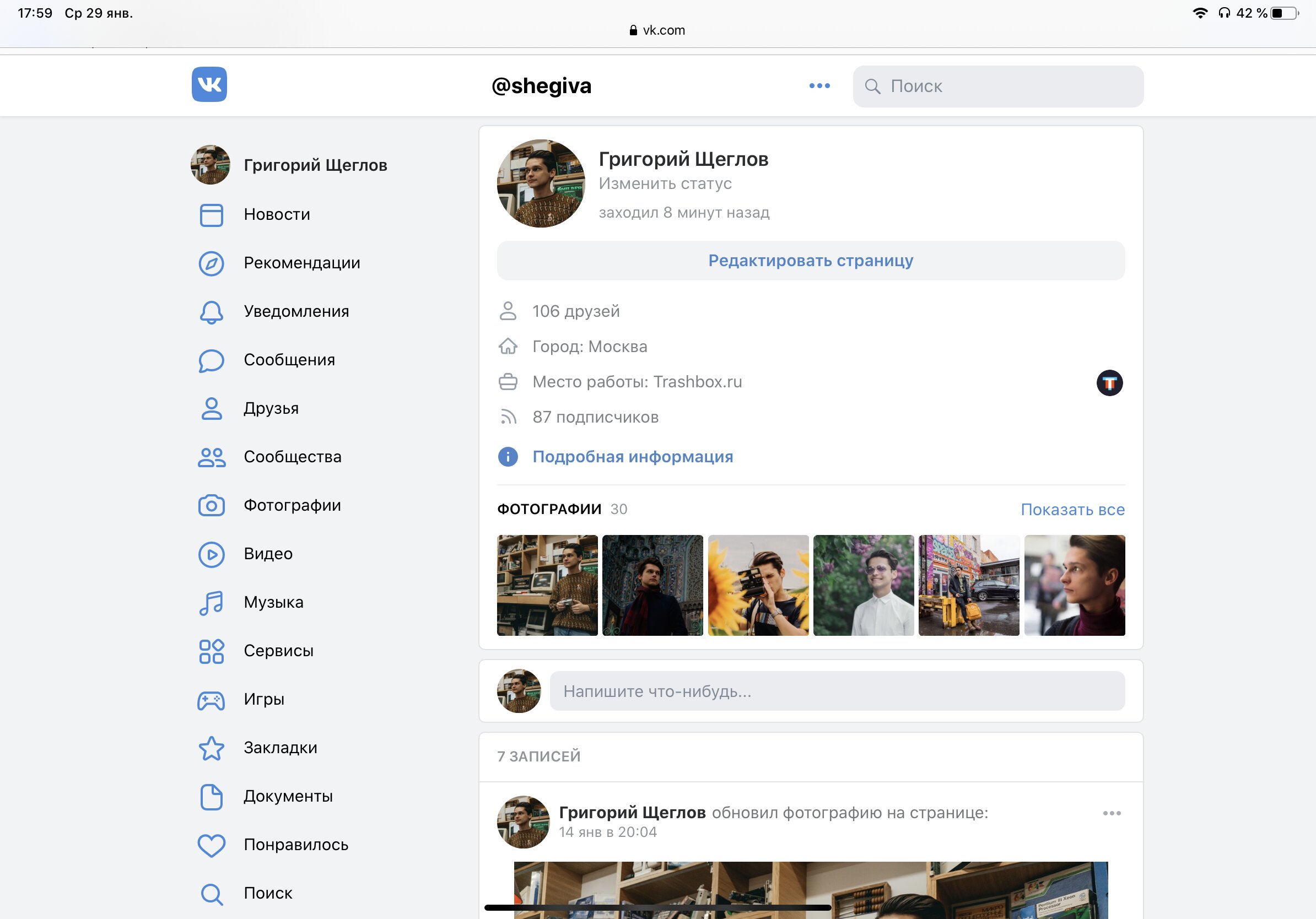Open Recommendations compass icon

211,263
